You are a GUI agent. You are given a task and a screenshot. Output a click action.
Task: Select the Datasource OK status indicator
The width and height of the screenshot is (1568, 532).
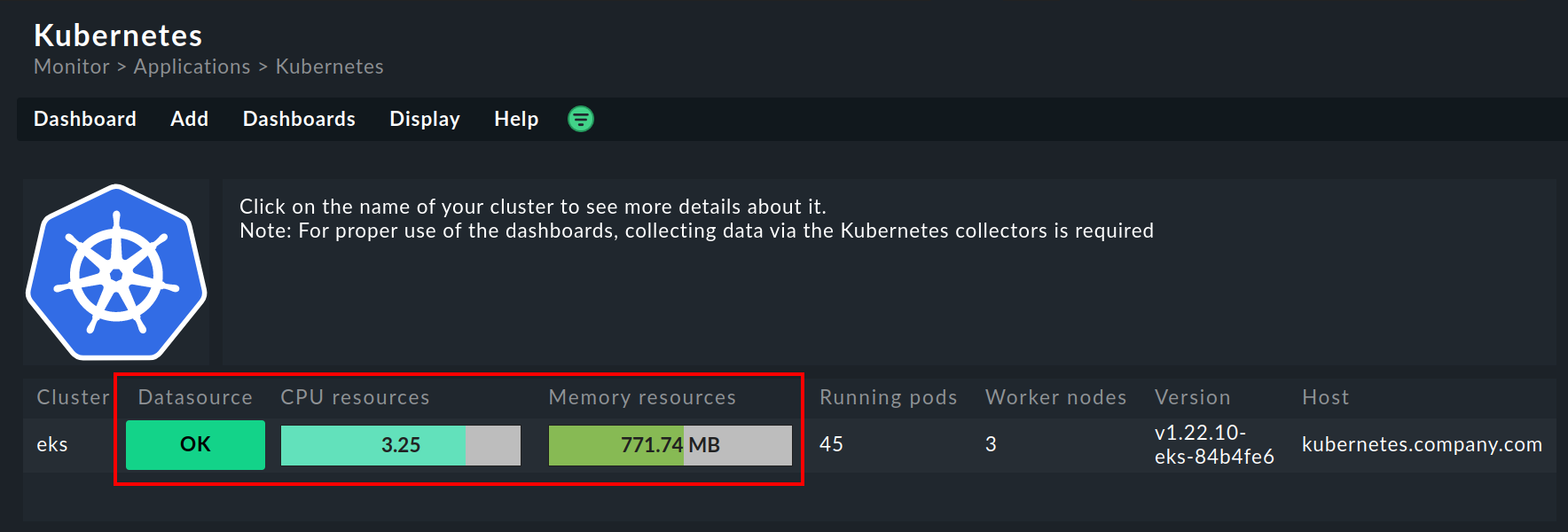195,444
